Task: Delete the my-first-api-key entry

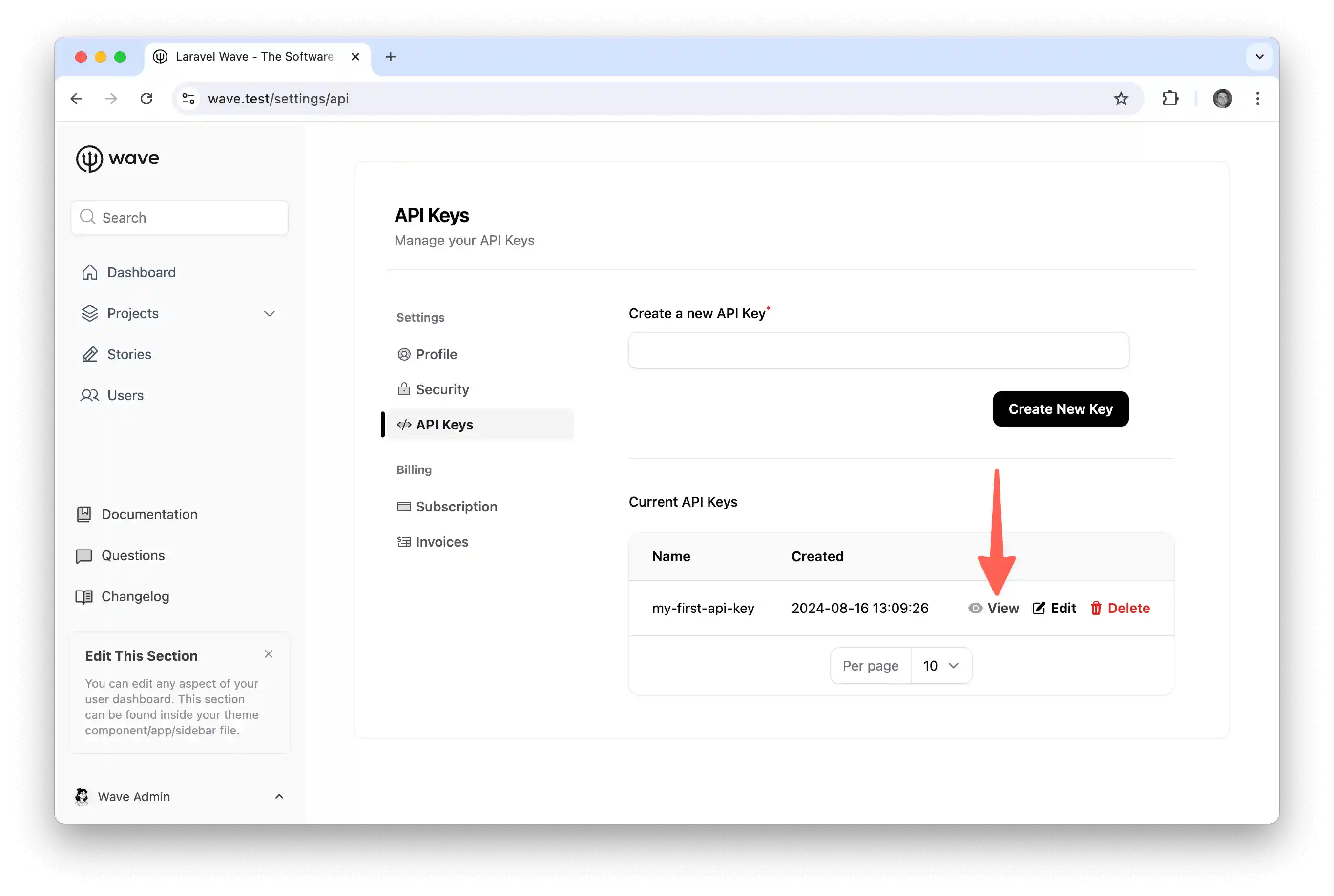Action: point(1120,608)
